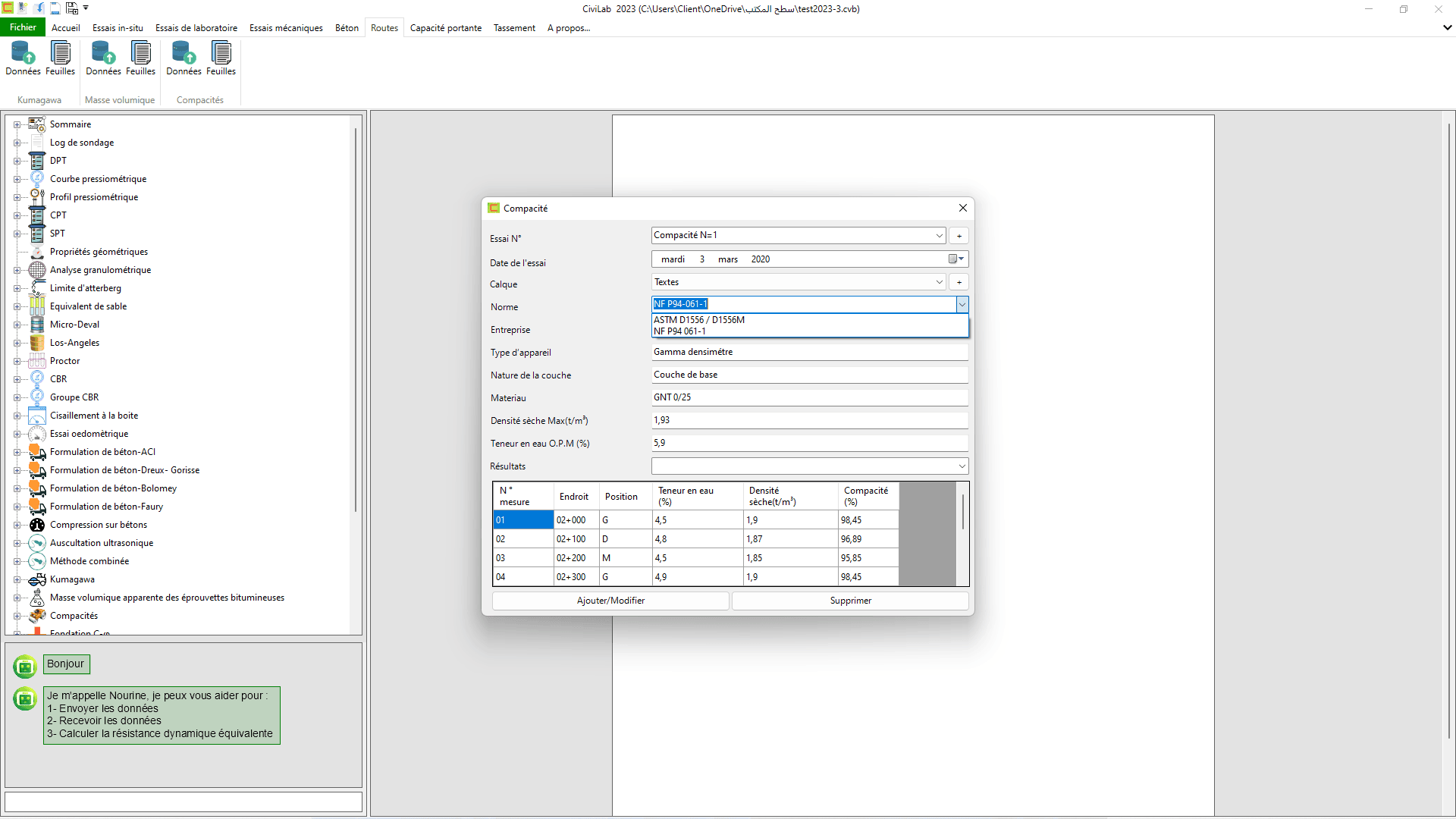The image size is (1456, 819).
Task: Switch to the Accueil tab
Action: pyautogui.click(x=66, y=28)
